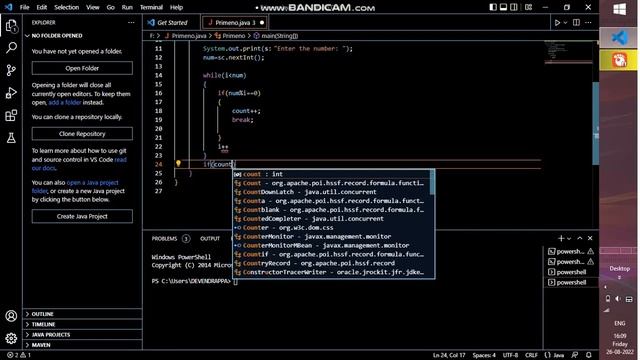This screenshot has width=640, height=360.
Task: Open the terminal launch profile dropdown
Action: tap(569, 239)
